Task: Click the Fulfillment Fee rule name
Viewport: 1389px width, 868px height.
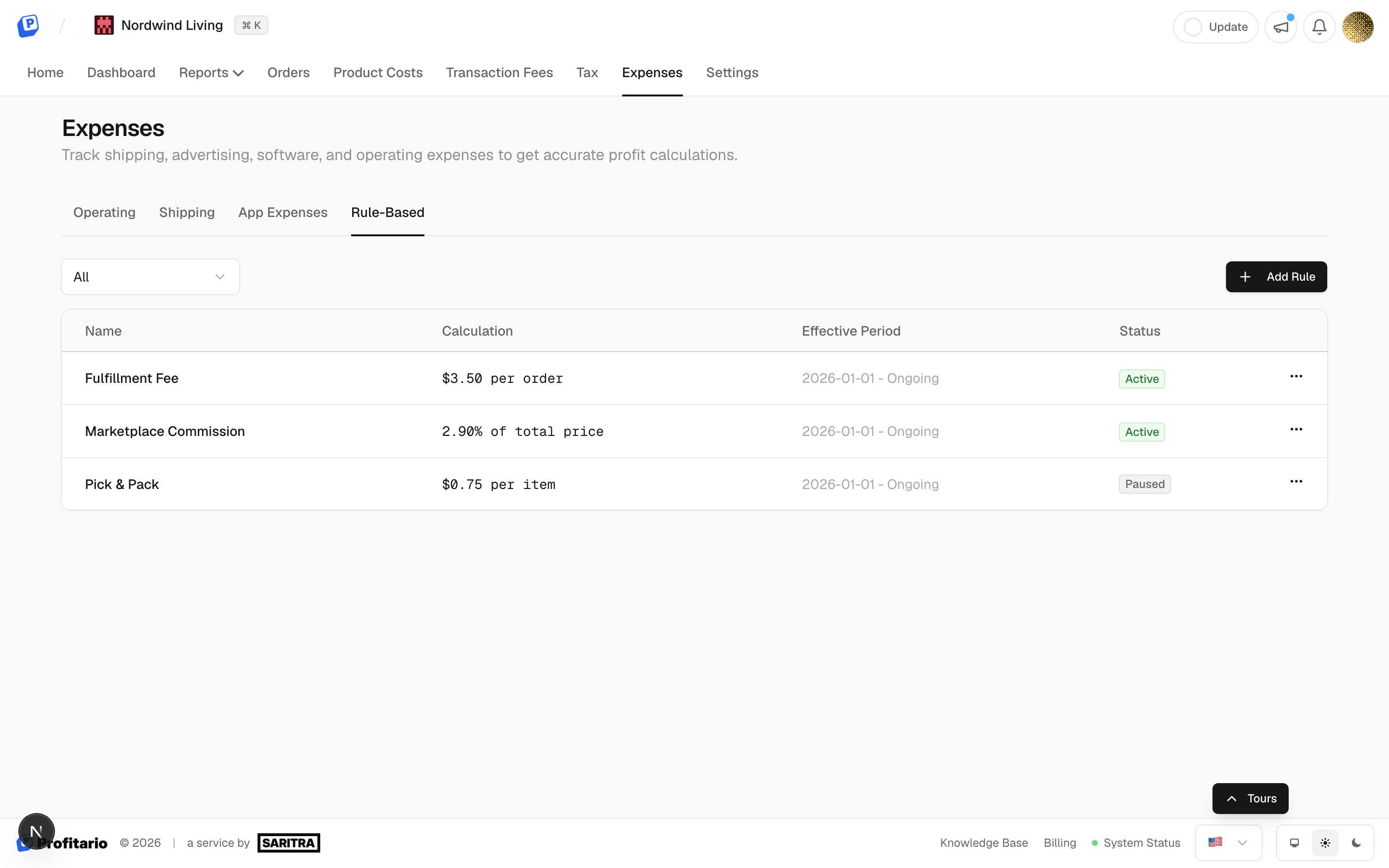Action: pos(132,379)
